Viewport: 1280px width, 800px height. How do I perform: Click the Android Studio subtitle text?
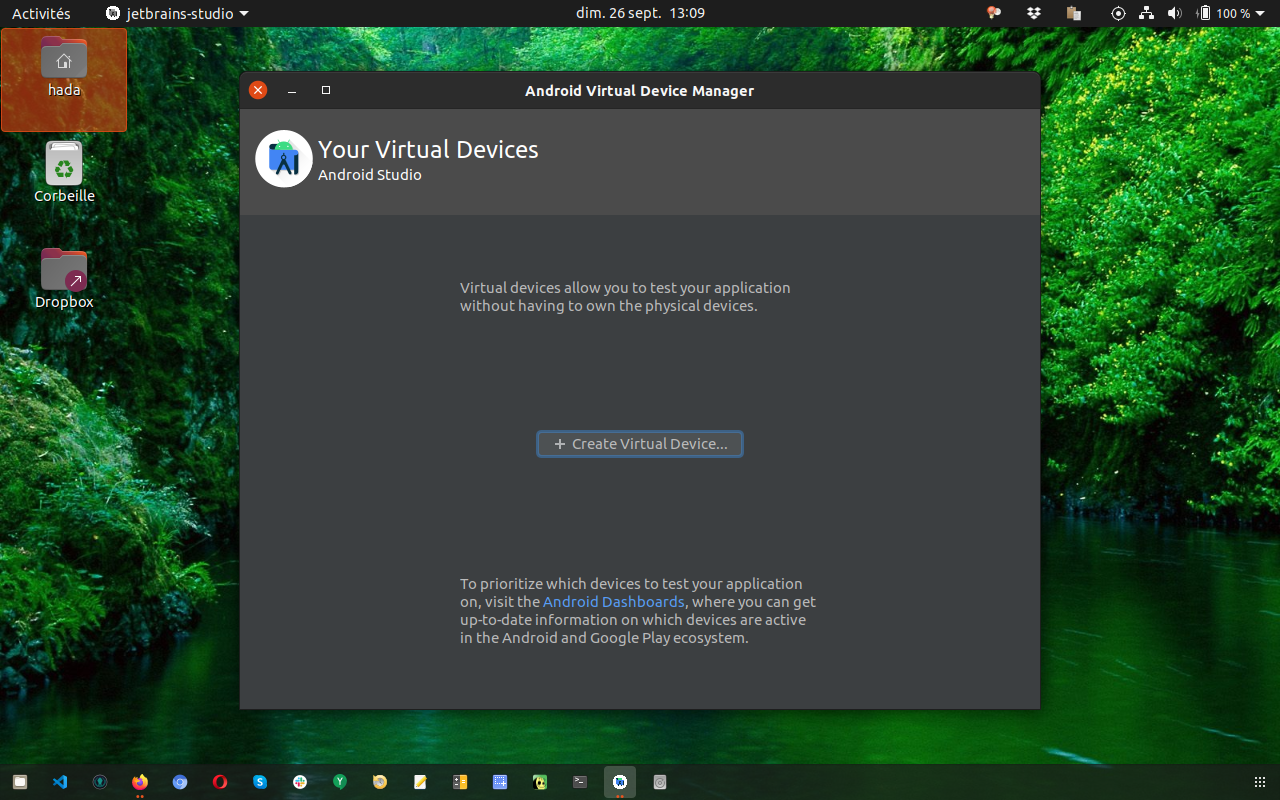(x=370, y=175)
